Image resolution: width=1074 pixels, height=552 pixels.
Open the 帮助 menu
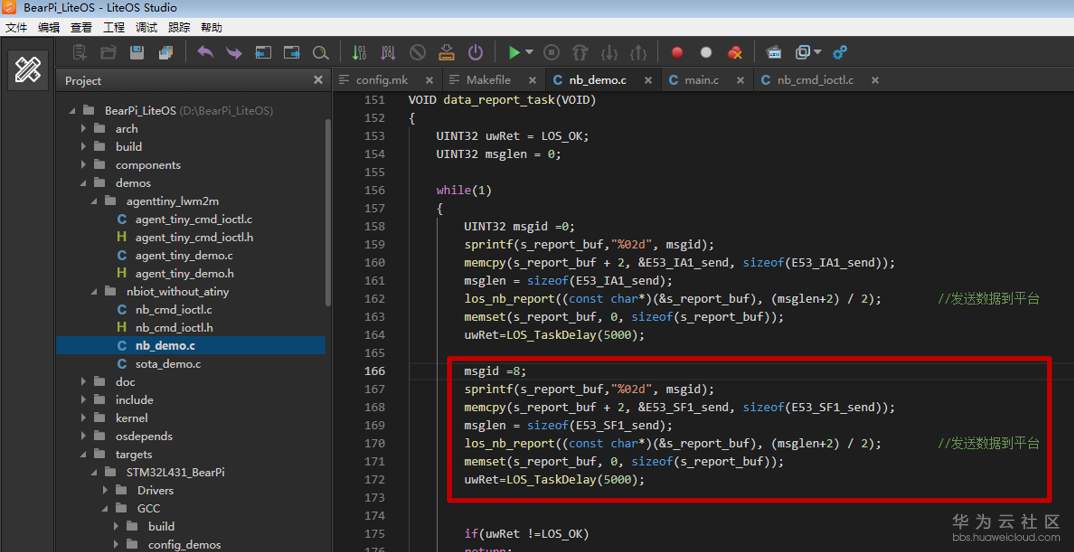[x=212, y=27]
